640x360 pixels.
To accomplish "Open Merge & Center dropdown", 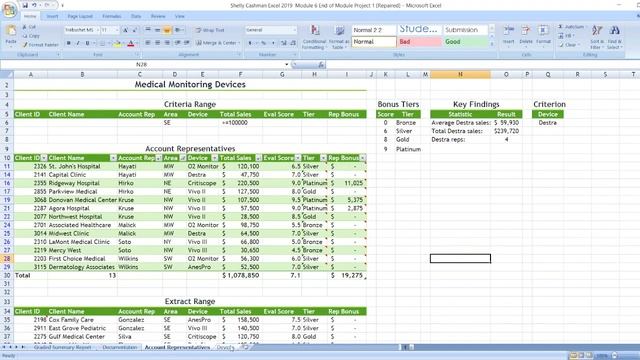I will (239, 43).
